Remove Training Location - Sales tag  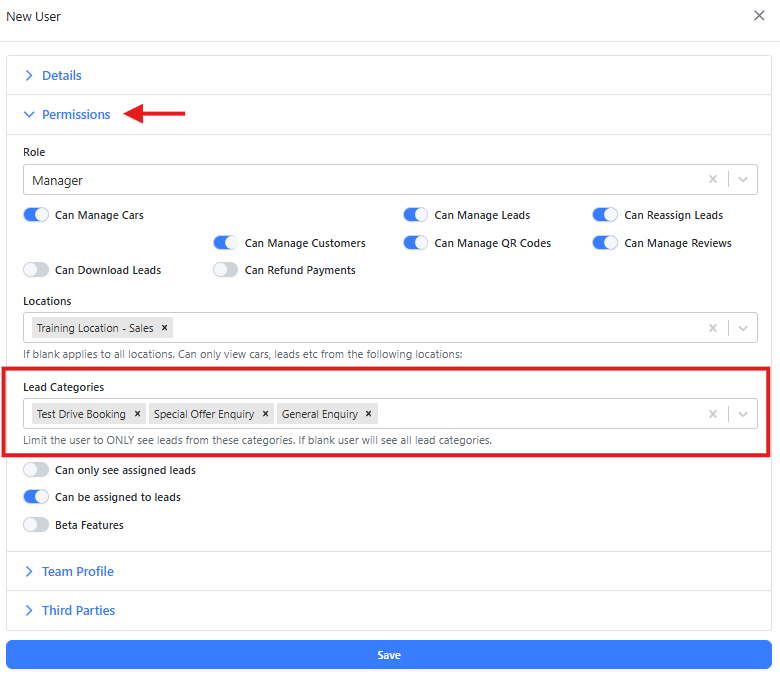(x=164, y=328)
